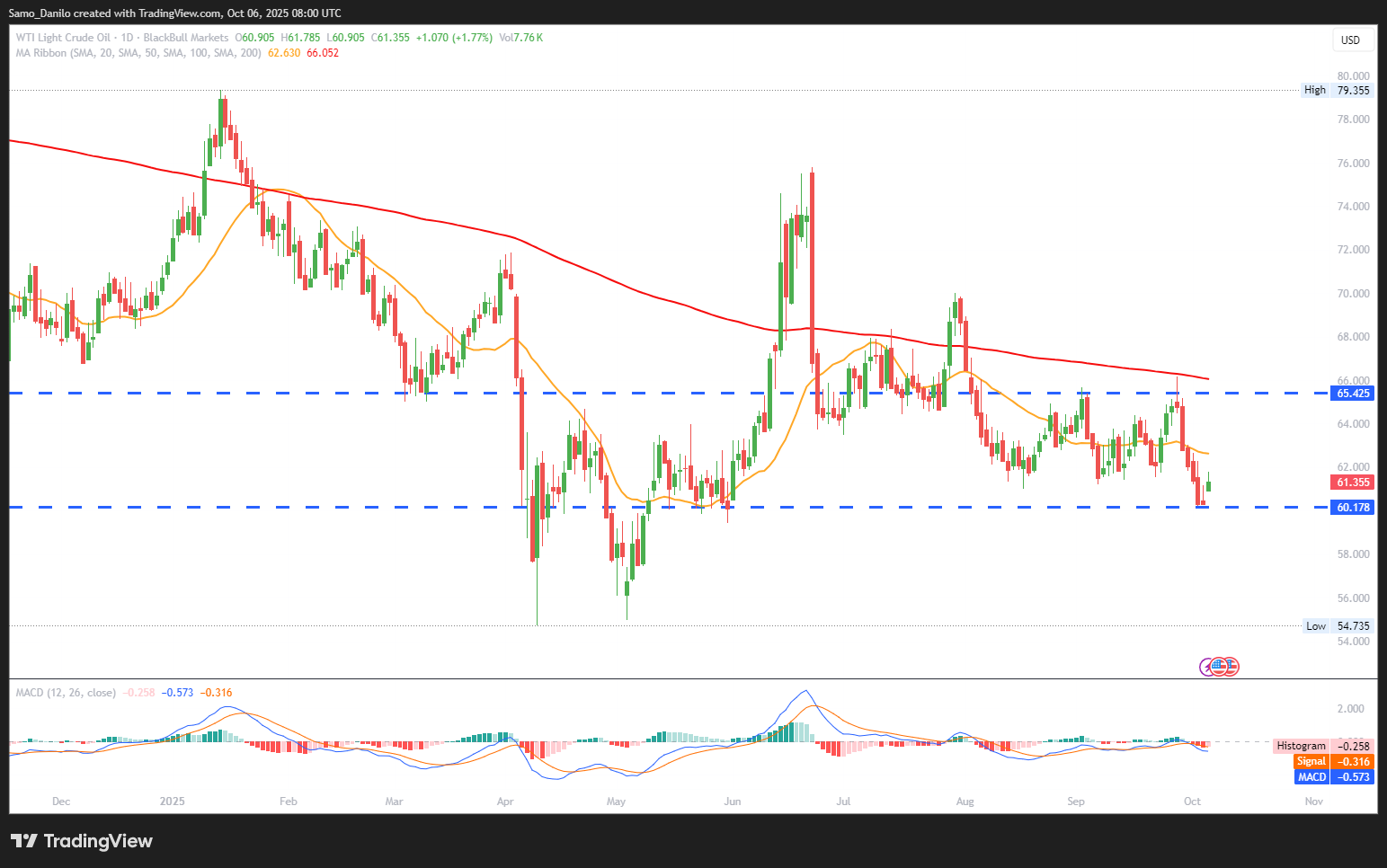Viewport: 1387px width, 868px height.
Task: Select the 60.178 support price label
Action: click(1352, 508)
